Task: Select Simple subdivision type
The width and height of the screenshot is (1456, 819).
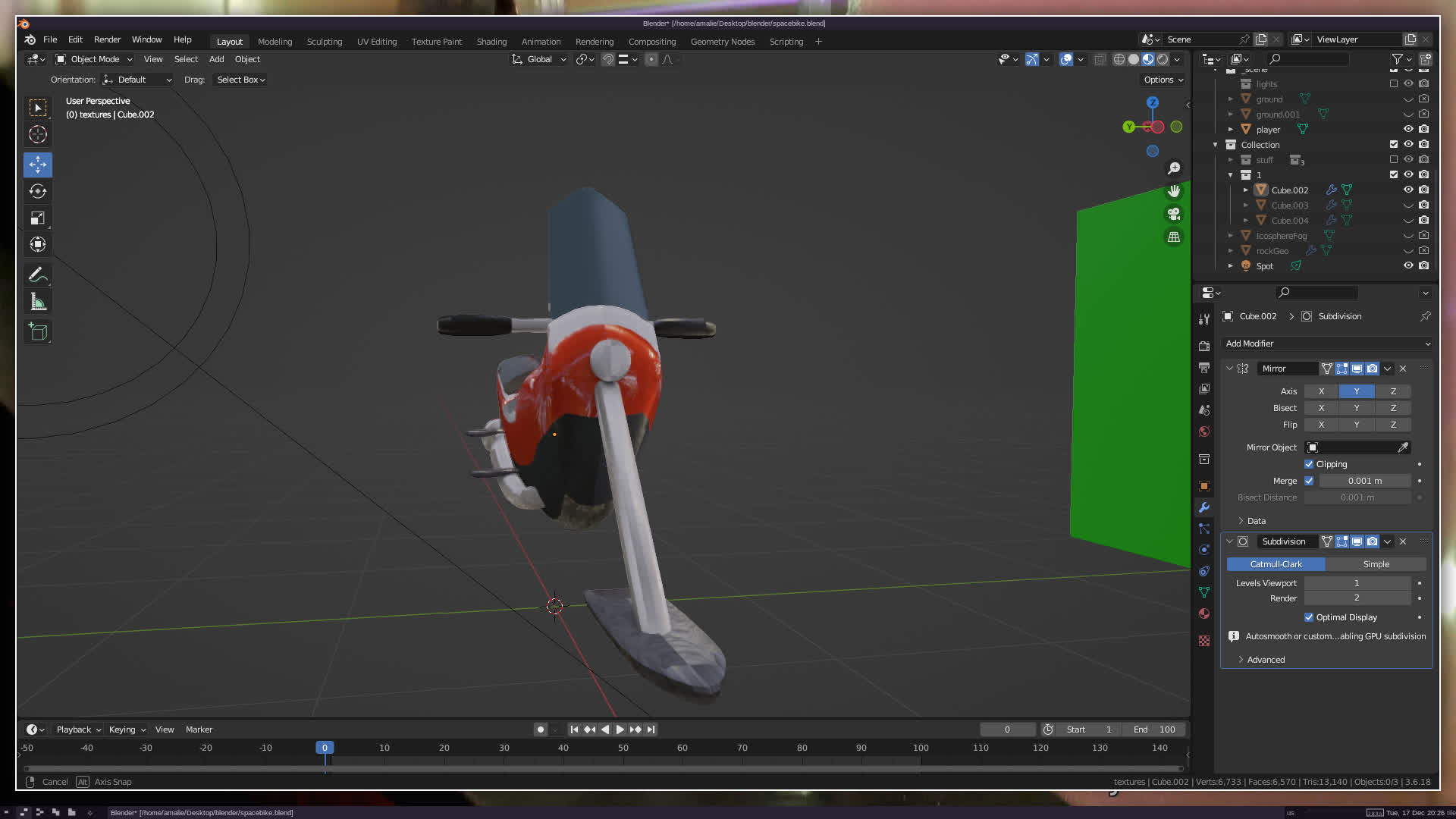Action: [x=1376, y=564]
